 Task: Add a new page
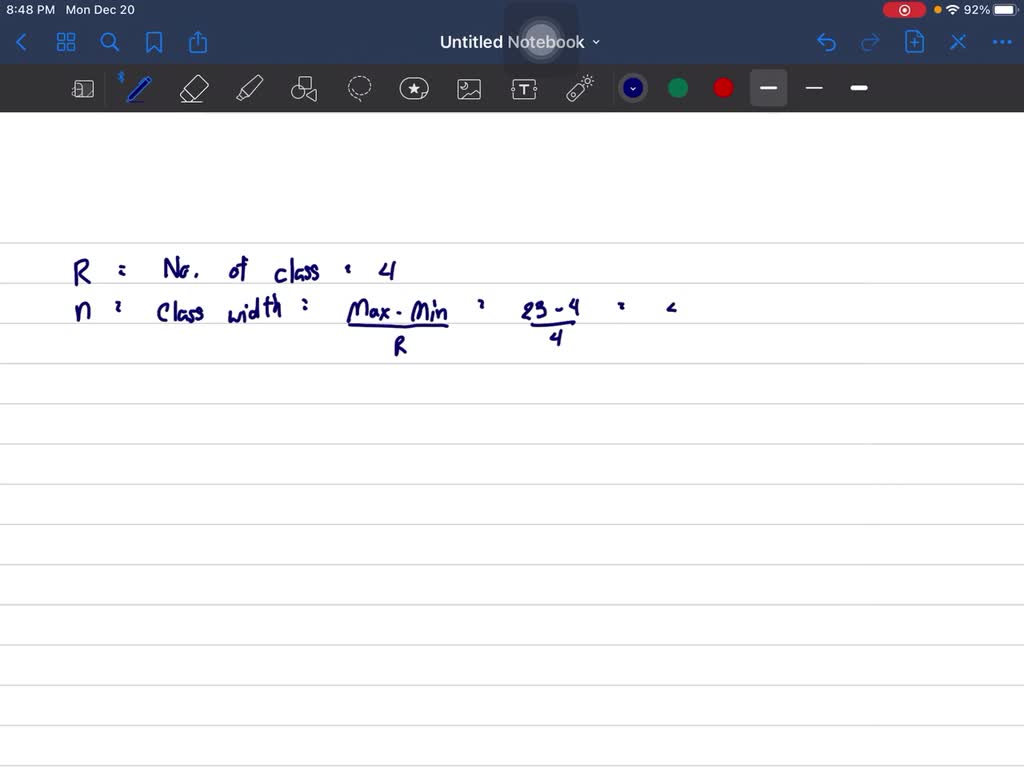[914, 42]
